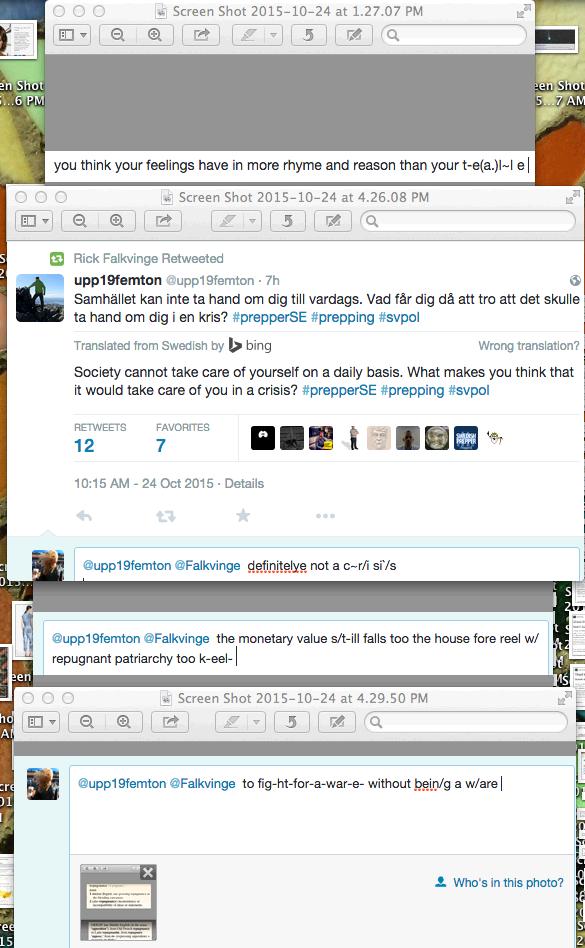Open the attached photo thumbnail in reply
Screen dimensions: 585x948
118,903
